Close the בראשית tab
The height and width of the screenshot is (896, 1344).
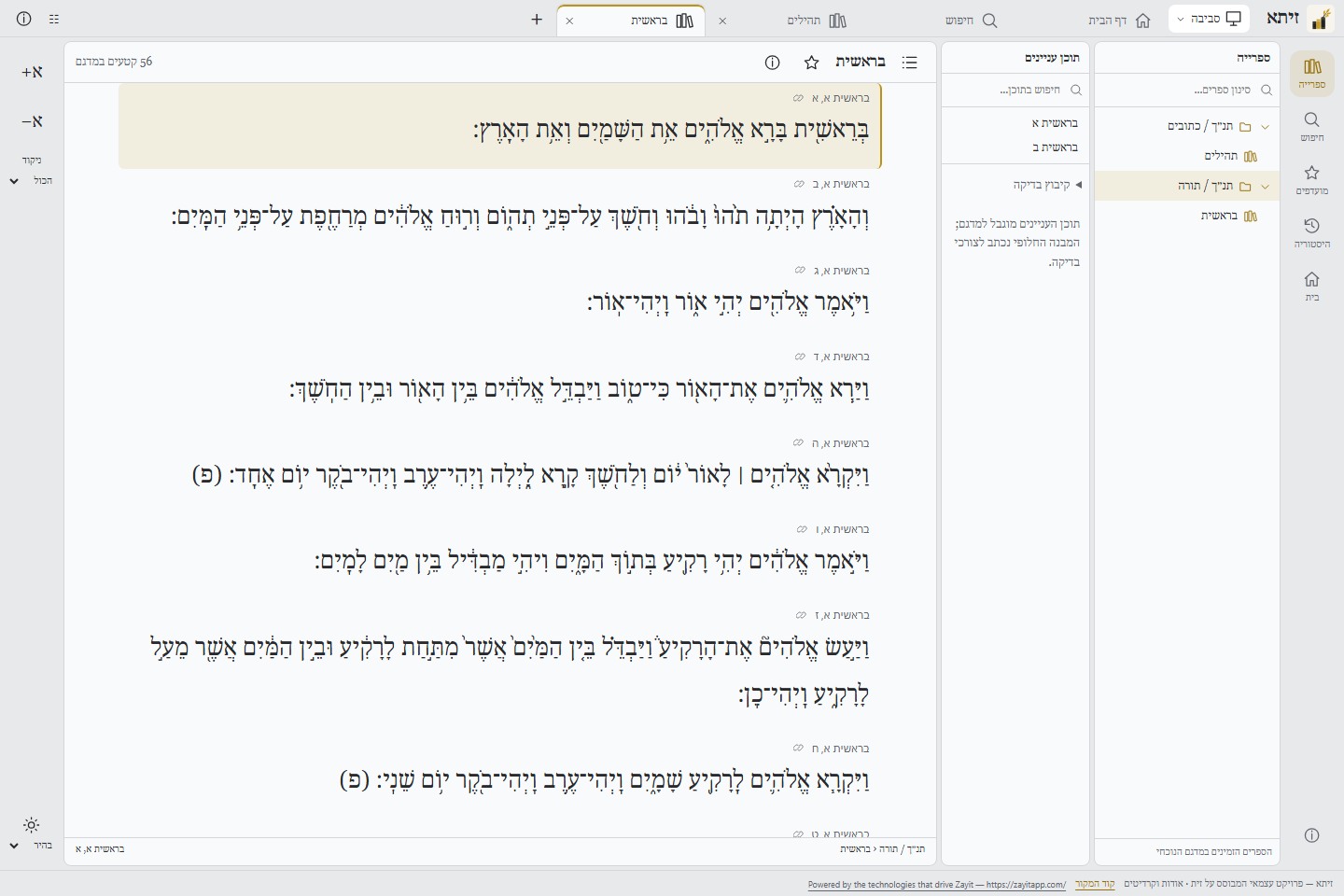coord(569,21)
